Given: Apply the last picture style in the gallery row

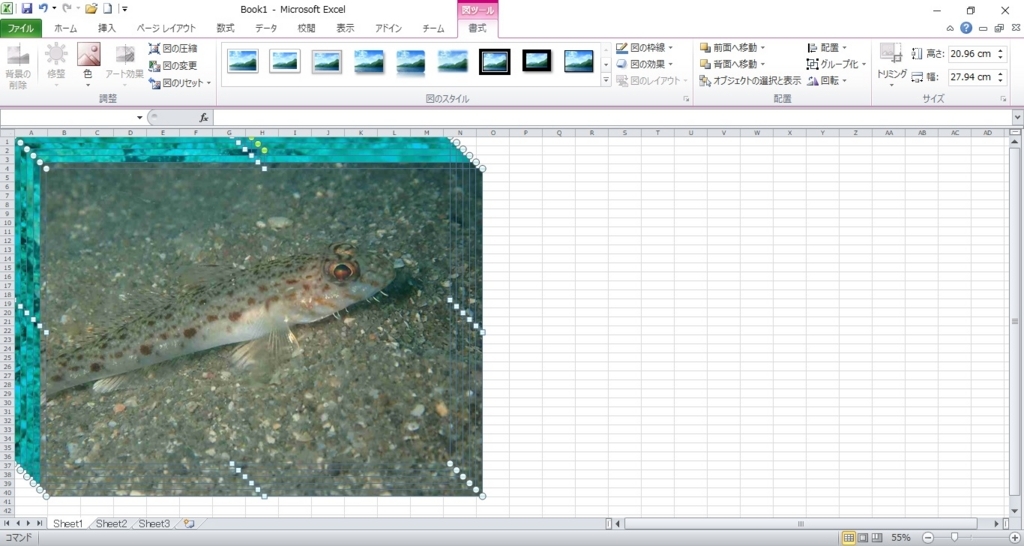Looking at the screenshot, I should [579, 61].
